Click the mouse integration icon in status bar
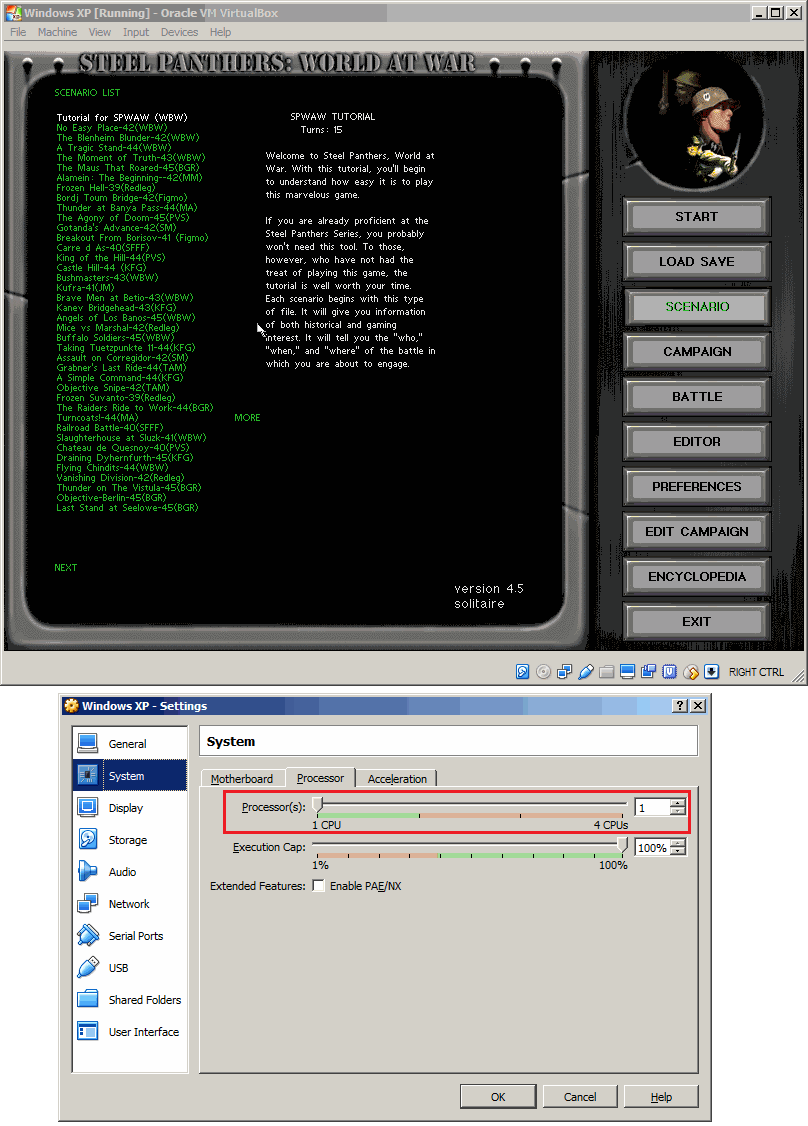 click(691, 671)
